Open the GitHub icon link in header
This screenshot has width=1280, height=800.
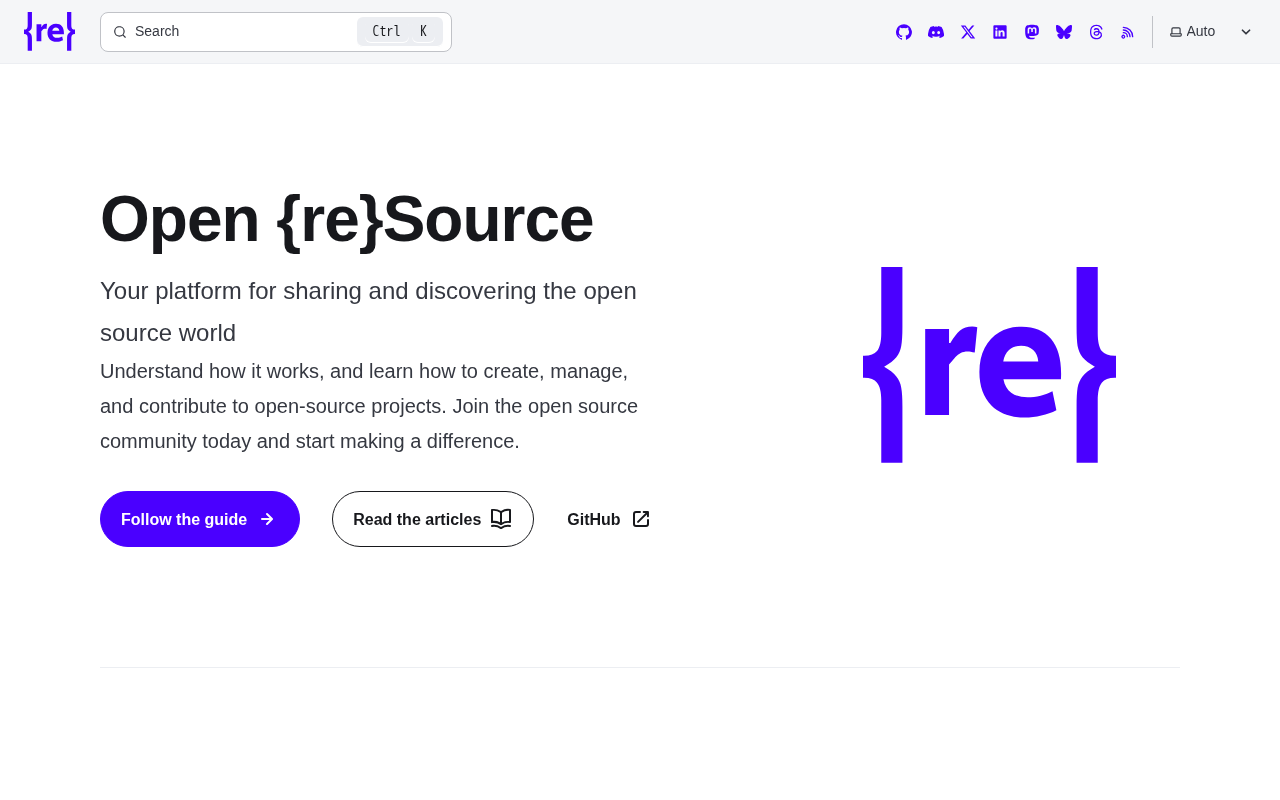(x=904, y=32)
